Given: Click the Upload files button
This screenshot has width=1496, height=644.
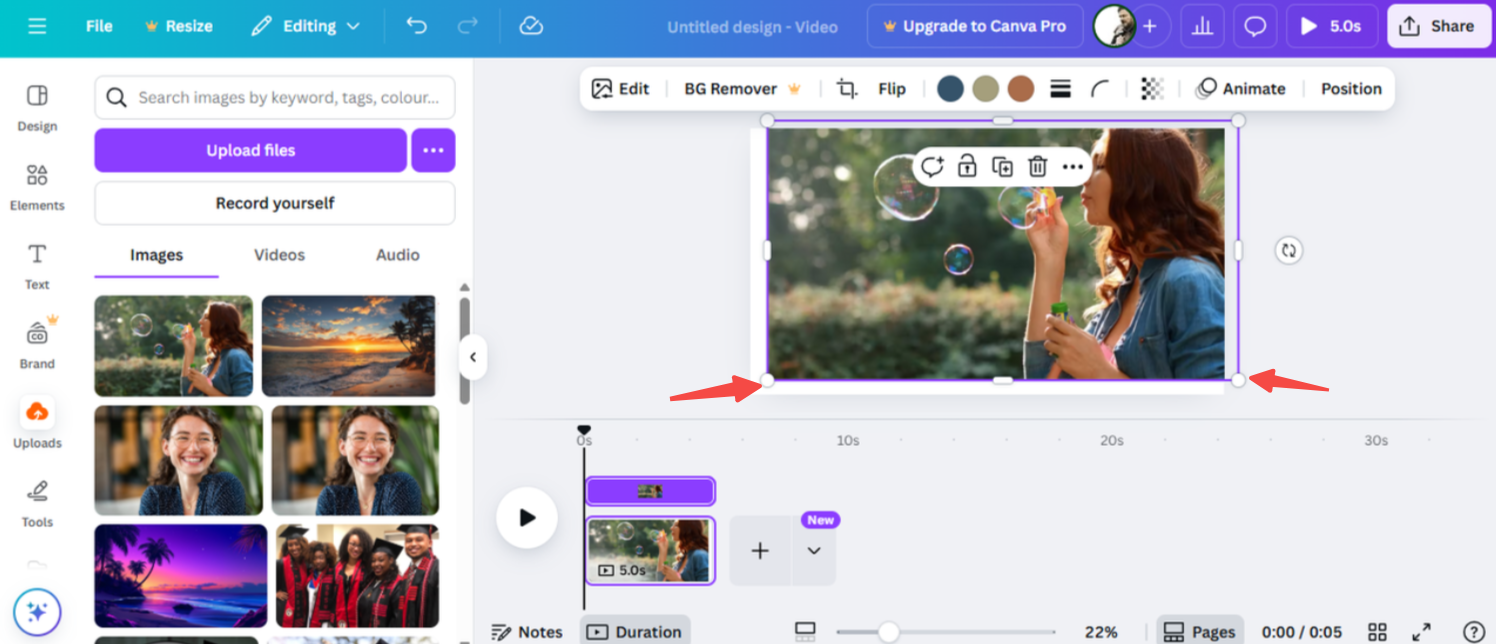Looking at the screenshot, I should point(251,150).
